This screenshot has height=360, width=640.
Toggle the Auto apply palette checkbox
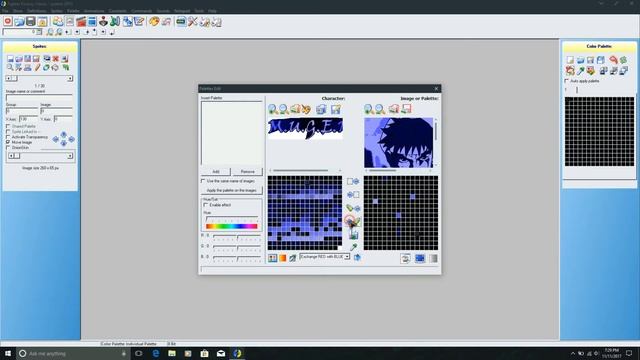tap(567, 81)
